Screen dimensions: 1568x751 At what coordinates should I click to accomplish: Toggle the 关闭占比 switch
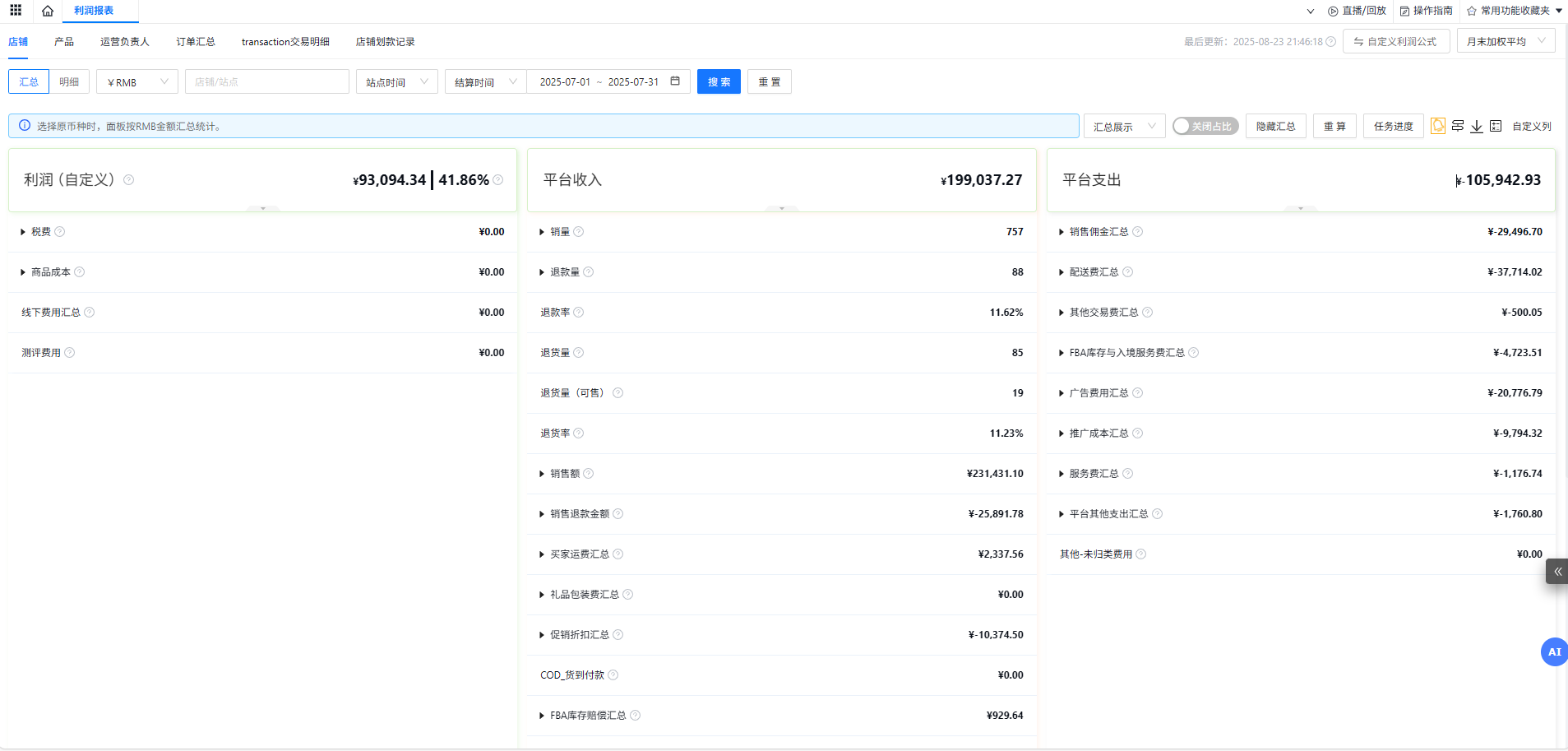click(1205, 126)
